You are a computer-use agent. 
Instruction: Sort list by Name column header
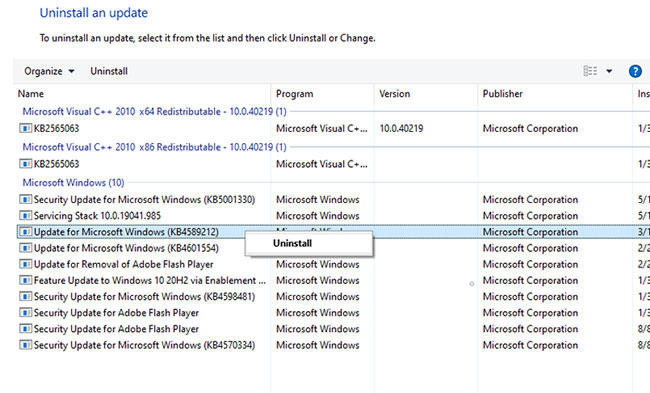click(x=31, y=94)
